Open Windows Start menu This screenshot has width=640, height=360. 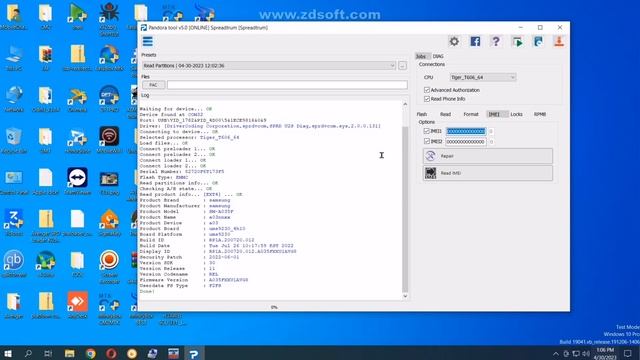[x=8, y=353]
